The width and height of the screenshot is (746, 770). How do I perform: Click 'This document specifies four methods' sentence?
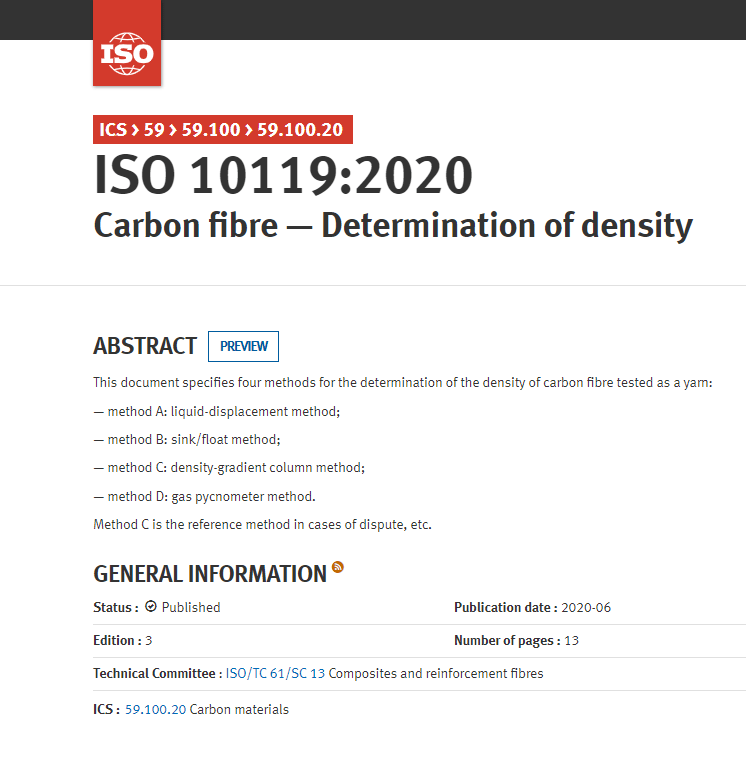click(x=402, y=383)
